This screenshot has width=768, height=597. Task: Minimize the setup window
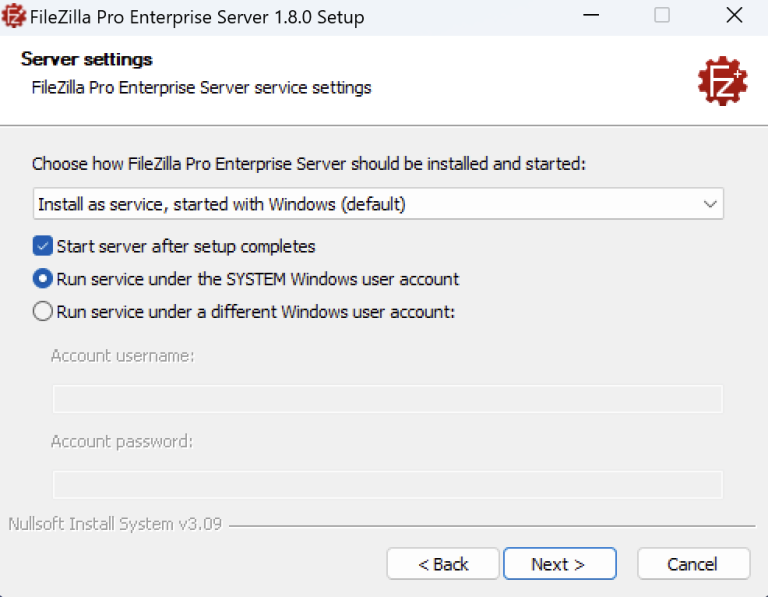591,15
